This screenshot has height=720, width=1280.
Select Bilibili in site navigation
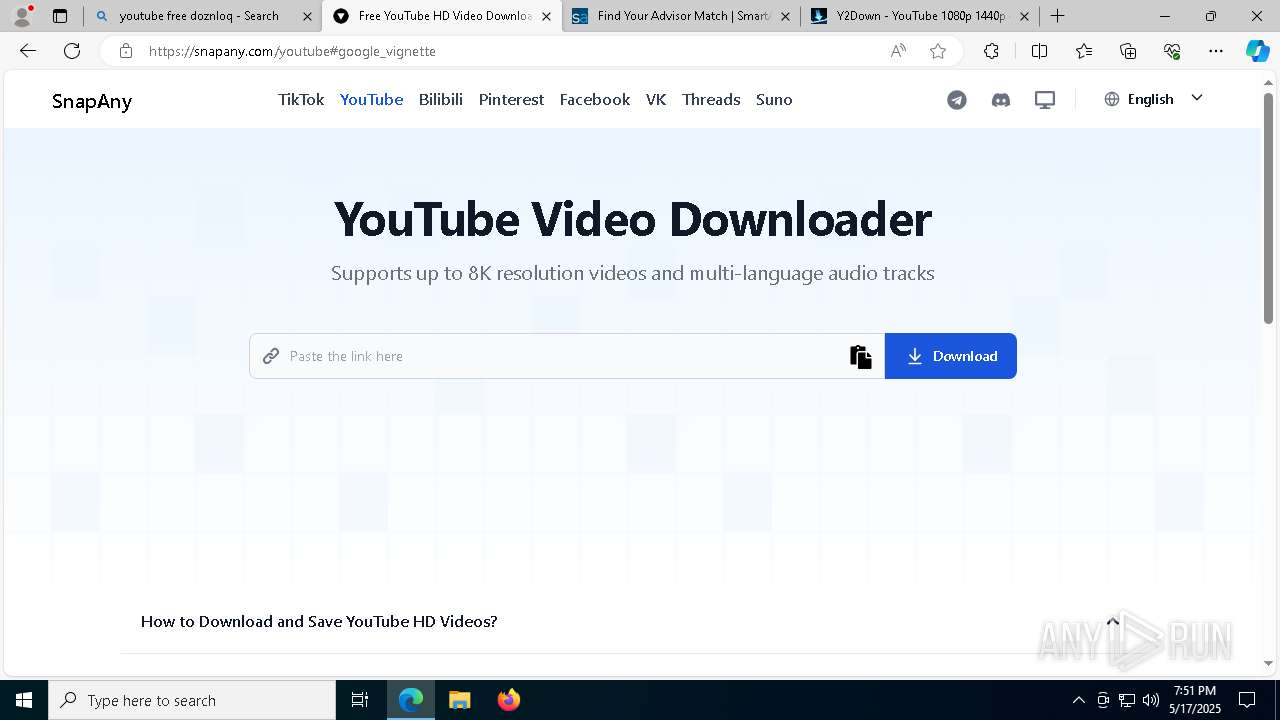[441, 99]
